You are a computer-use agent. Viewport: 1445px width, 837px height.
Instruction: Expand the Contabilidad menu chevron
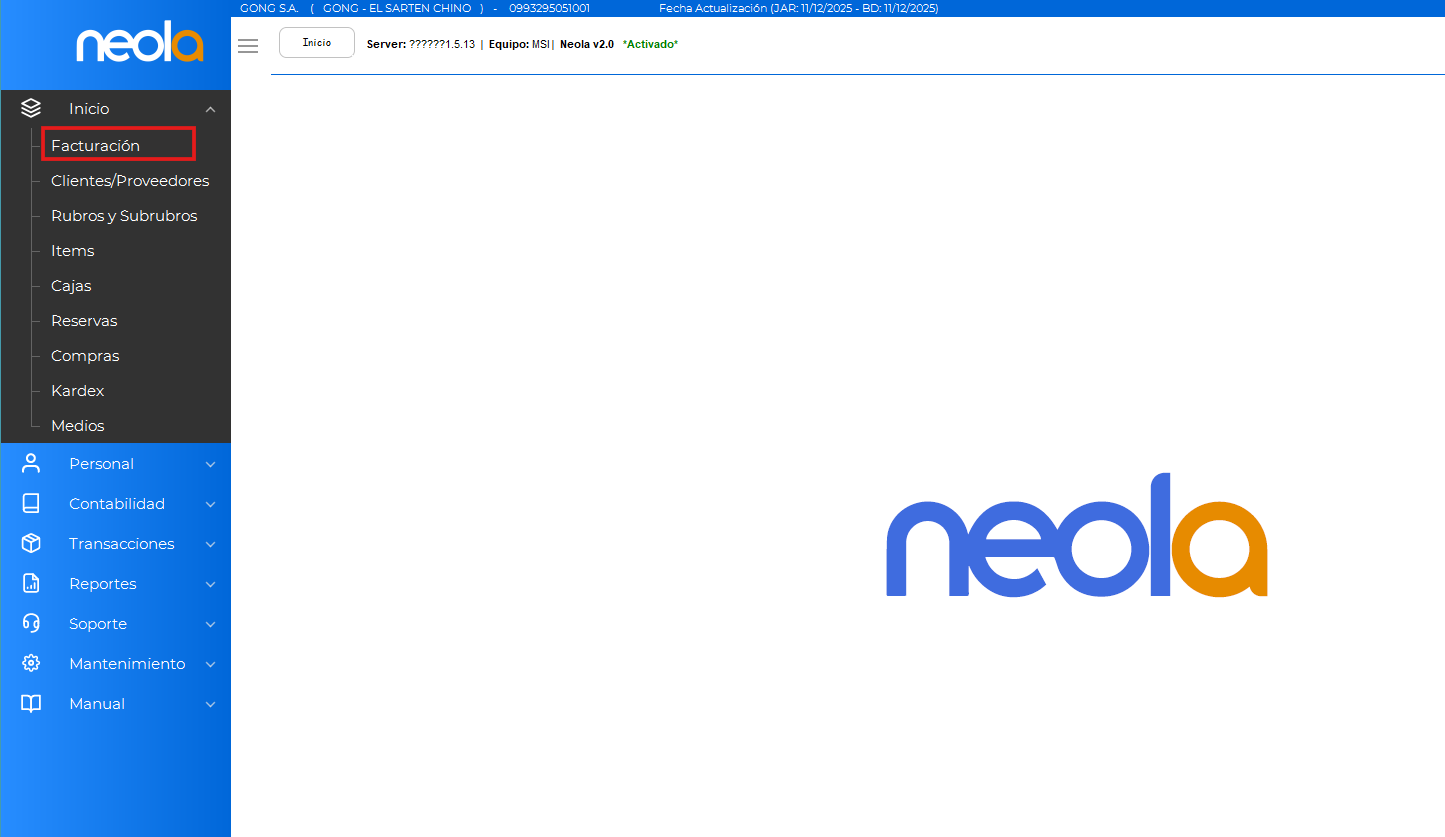(210, 504)
